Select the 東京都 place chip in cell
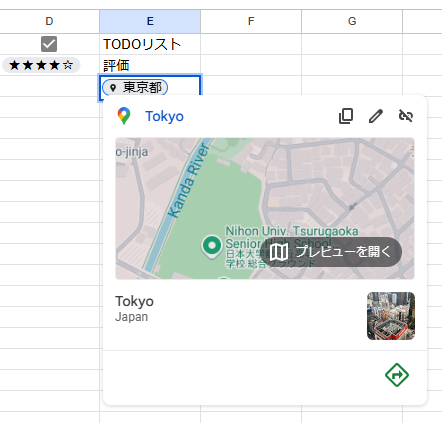 [135, 88]
